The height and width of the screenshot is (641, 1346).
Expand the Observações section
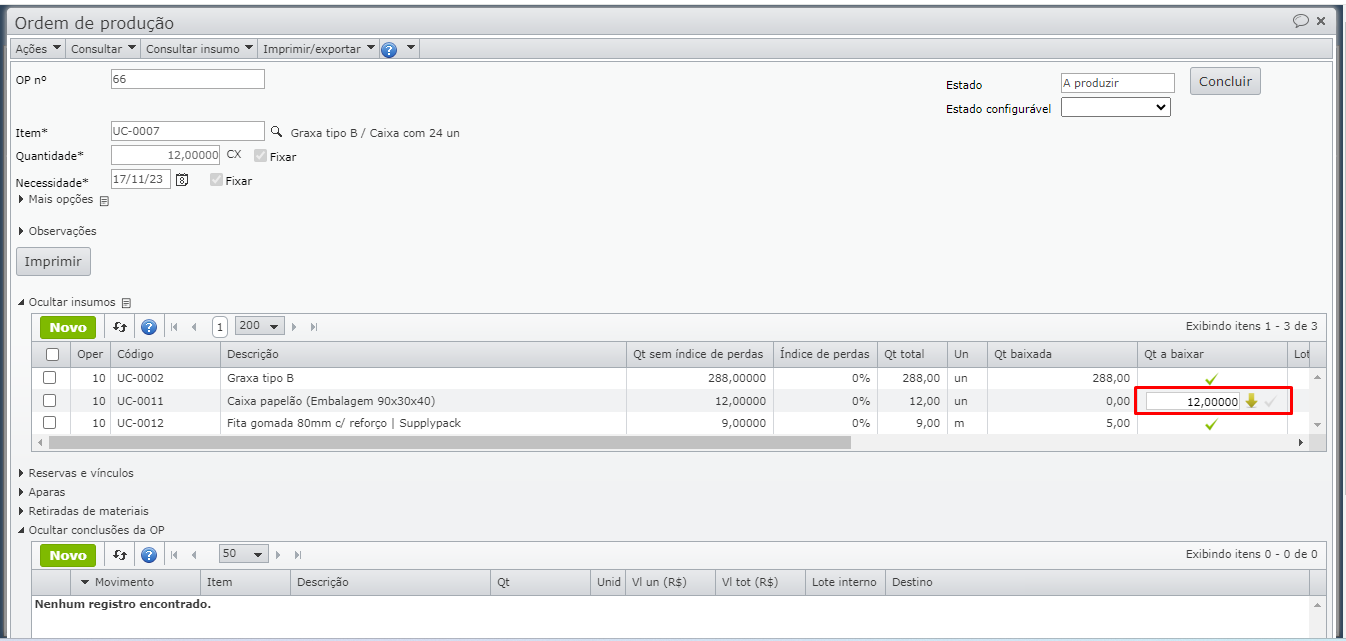[58, 231]
